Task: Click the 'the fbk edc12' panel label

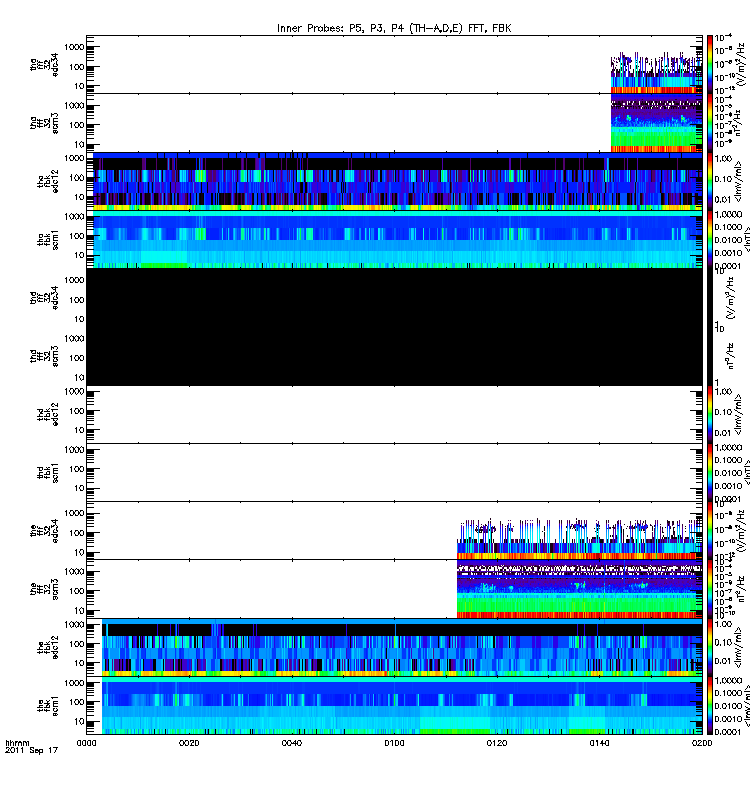Action: (x=48, y=647)
